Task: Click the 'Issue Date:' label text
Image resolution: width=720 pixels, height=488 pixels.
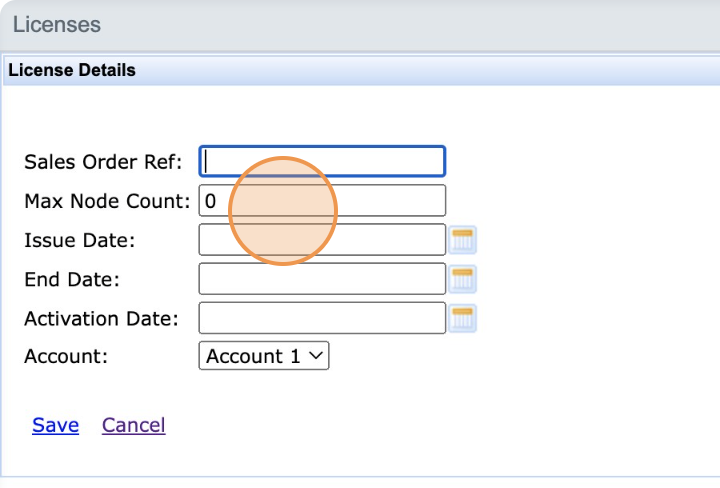Action: (x=79, y=241)
